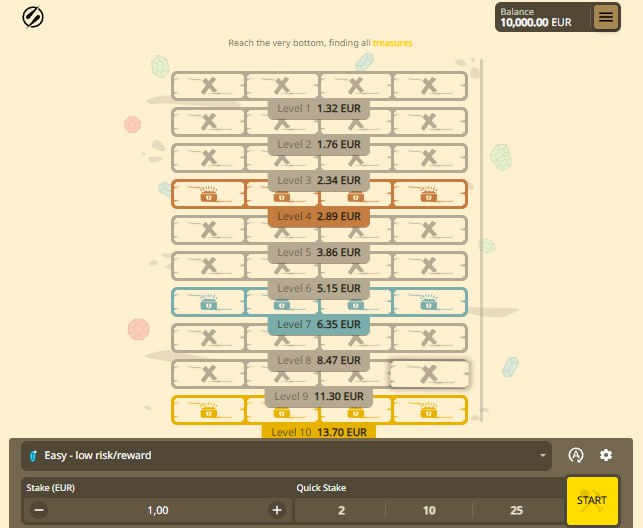The height and width of the screenshot is (528, 643).
Task: Choose the quick stake value 10
Action: pyautogui.click(x=429, y=510)
